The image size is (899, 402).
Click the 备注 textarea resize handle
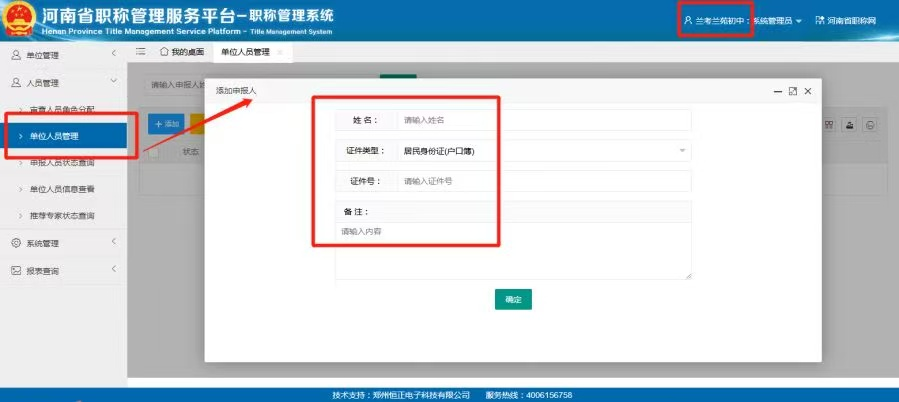tap(688, 276)
